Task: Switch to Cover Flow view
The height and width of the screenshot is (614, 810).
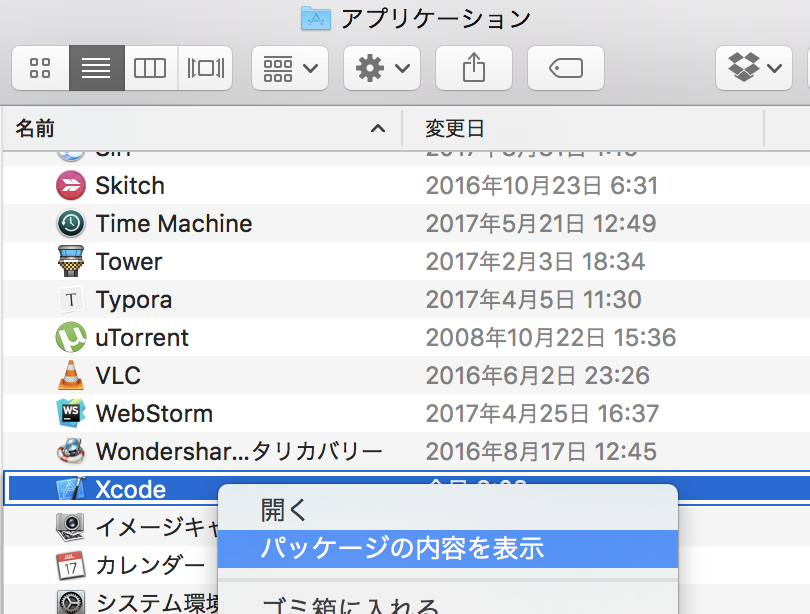Action: tap(206, 68)
